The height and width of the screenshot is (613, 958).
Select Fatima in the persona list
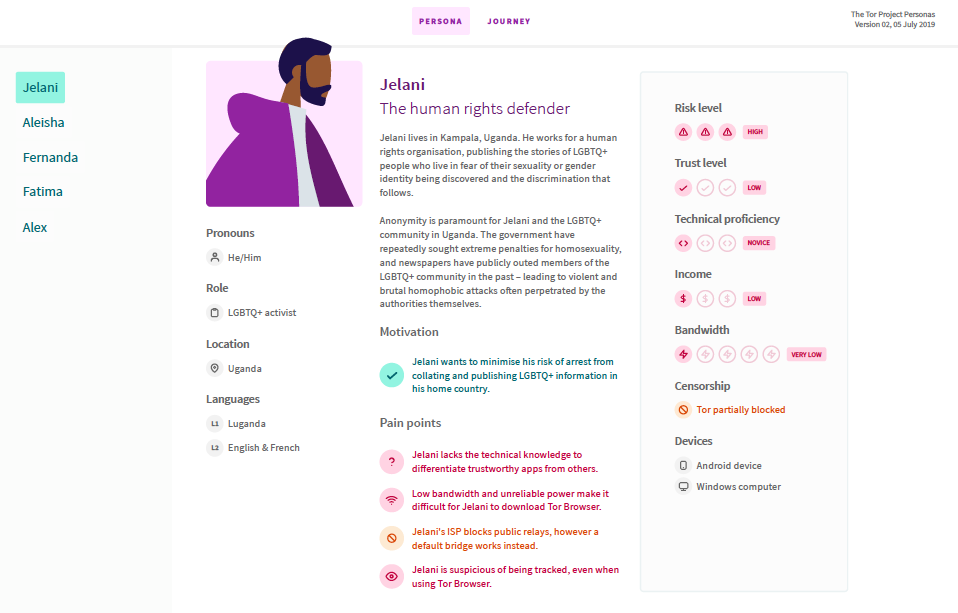(43, 192)
